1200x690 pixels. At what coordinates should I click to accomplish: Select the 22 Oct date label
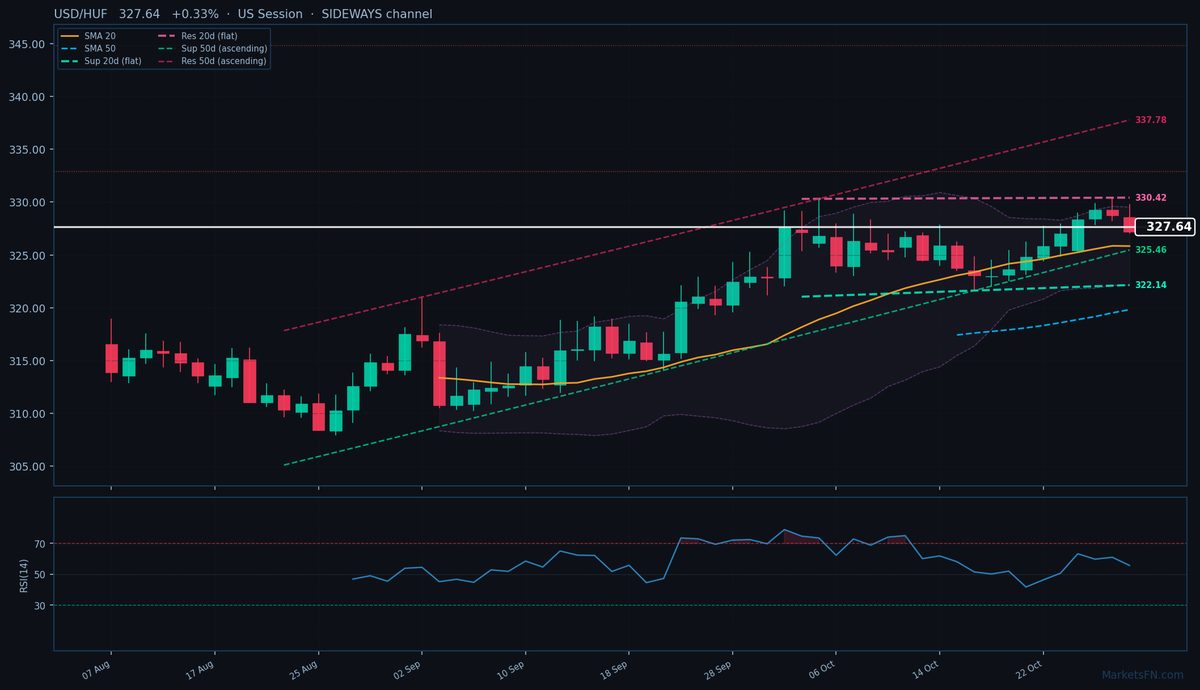coord(1029,668)
